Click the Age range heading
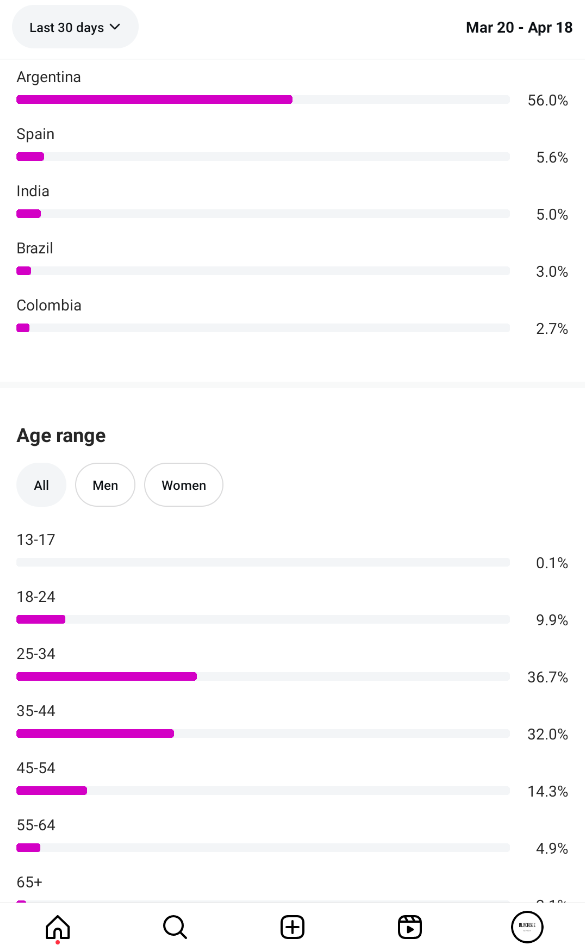This screenshot has width=585, height=950. click(x=61, y=436)
